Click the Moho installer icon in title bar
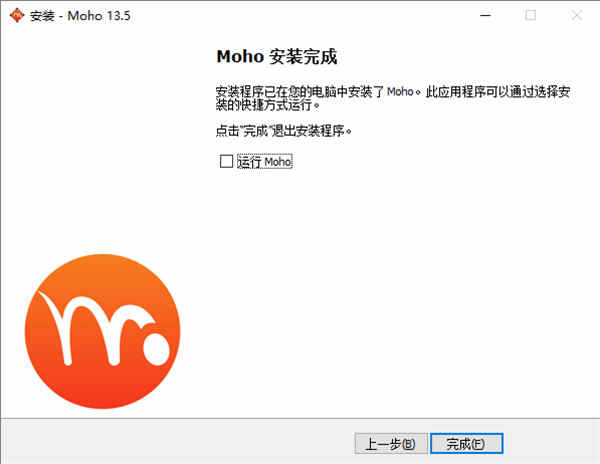Viewport: 600px width, 464px height. pos(16,16)
